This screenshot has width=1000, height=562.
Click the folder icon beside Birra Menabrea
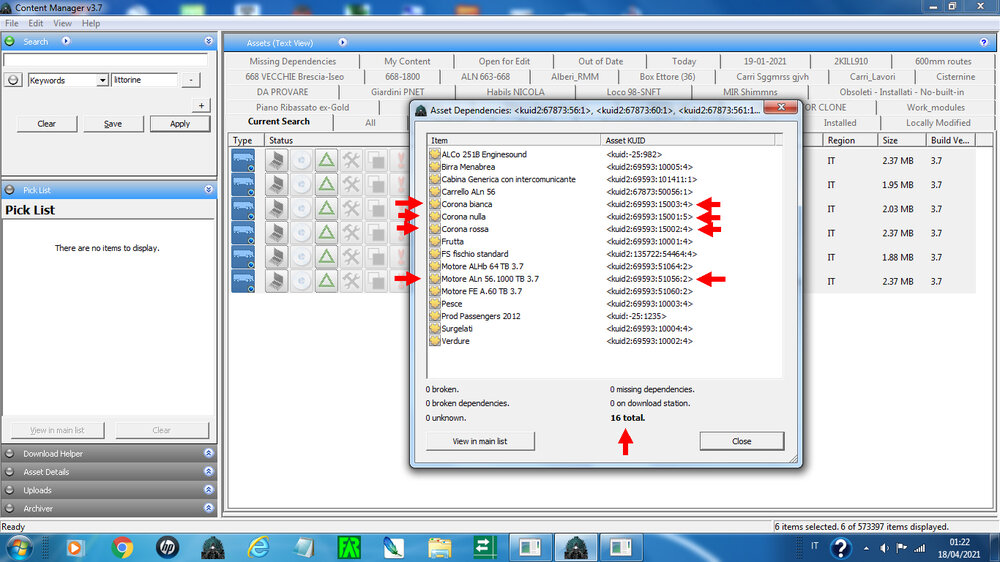[x=434, y=167]
